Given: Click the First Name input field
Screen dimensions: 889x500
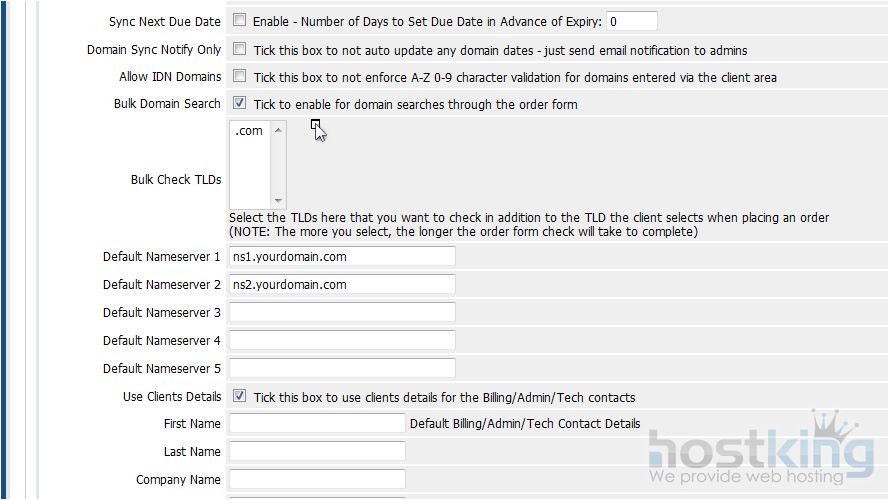Looking at the screenshot, I should tap(317, 424).
